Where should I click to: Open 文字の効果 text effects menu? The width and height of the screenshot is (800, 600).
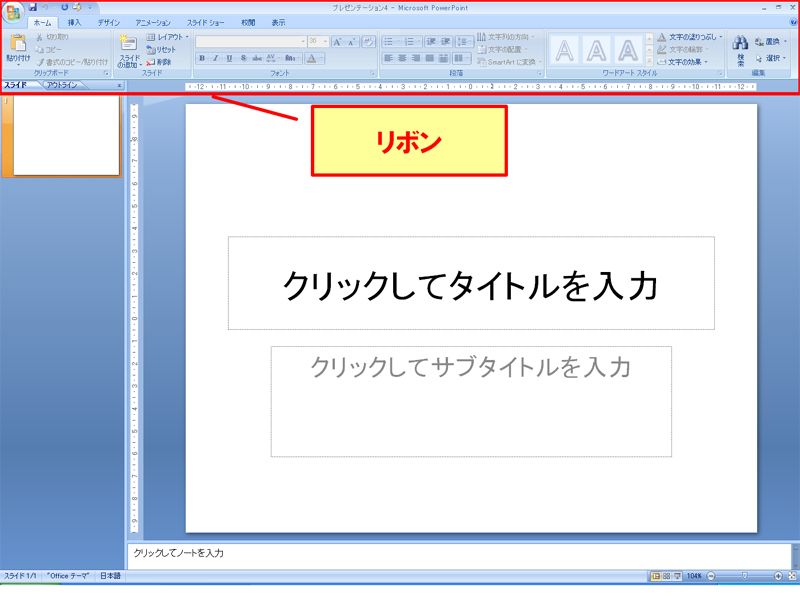click(x=683, y=62)
